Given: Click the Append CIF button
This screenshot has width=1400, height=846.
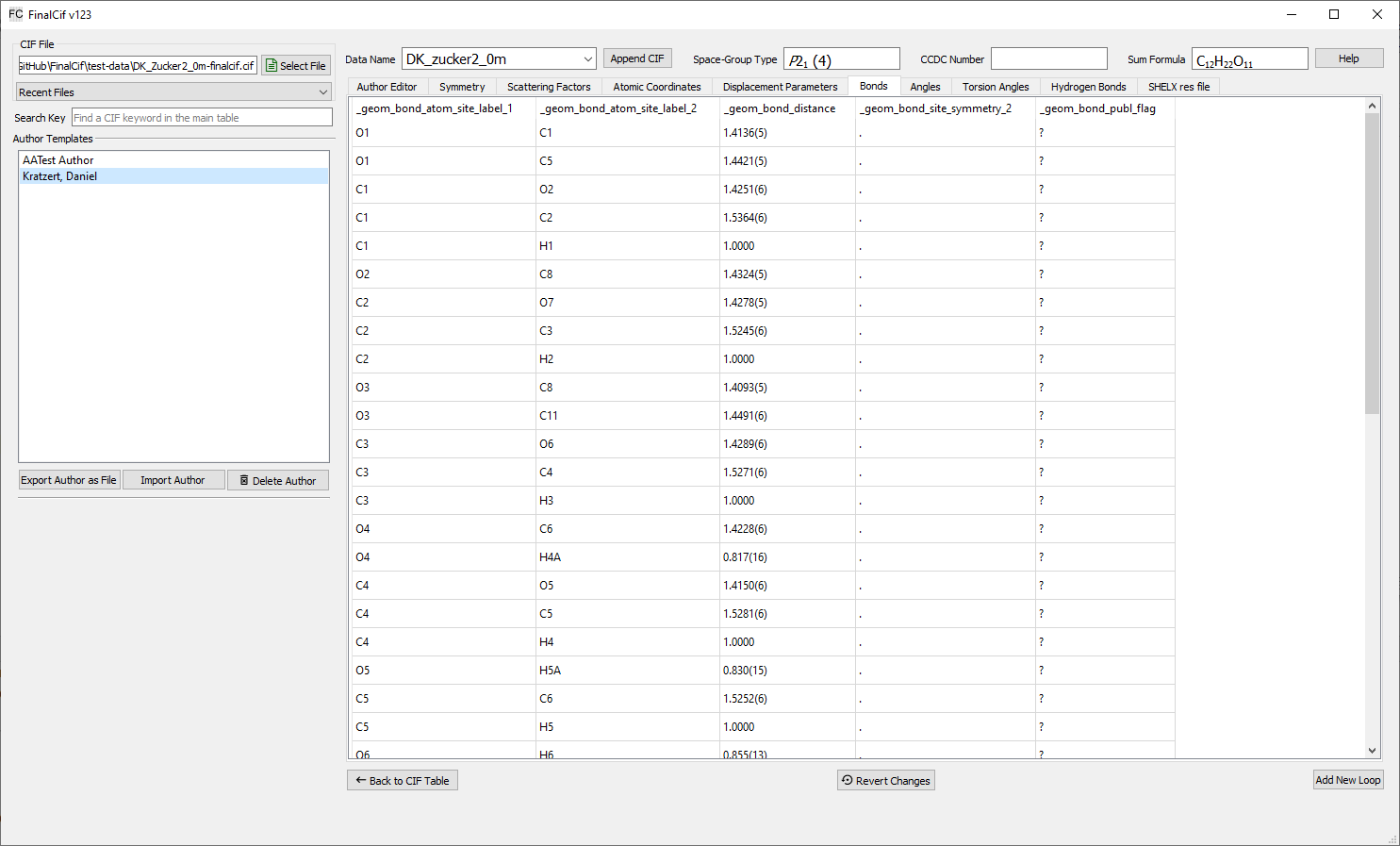Looking at the screenshot, I should pyautogui.click(x=637, y=58).
